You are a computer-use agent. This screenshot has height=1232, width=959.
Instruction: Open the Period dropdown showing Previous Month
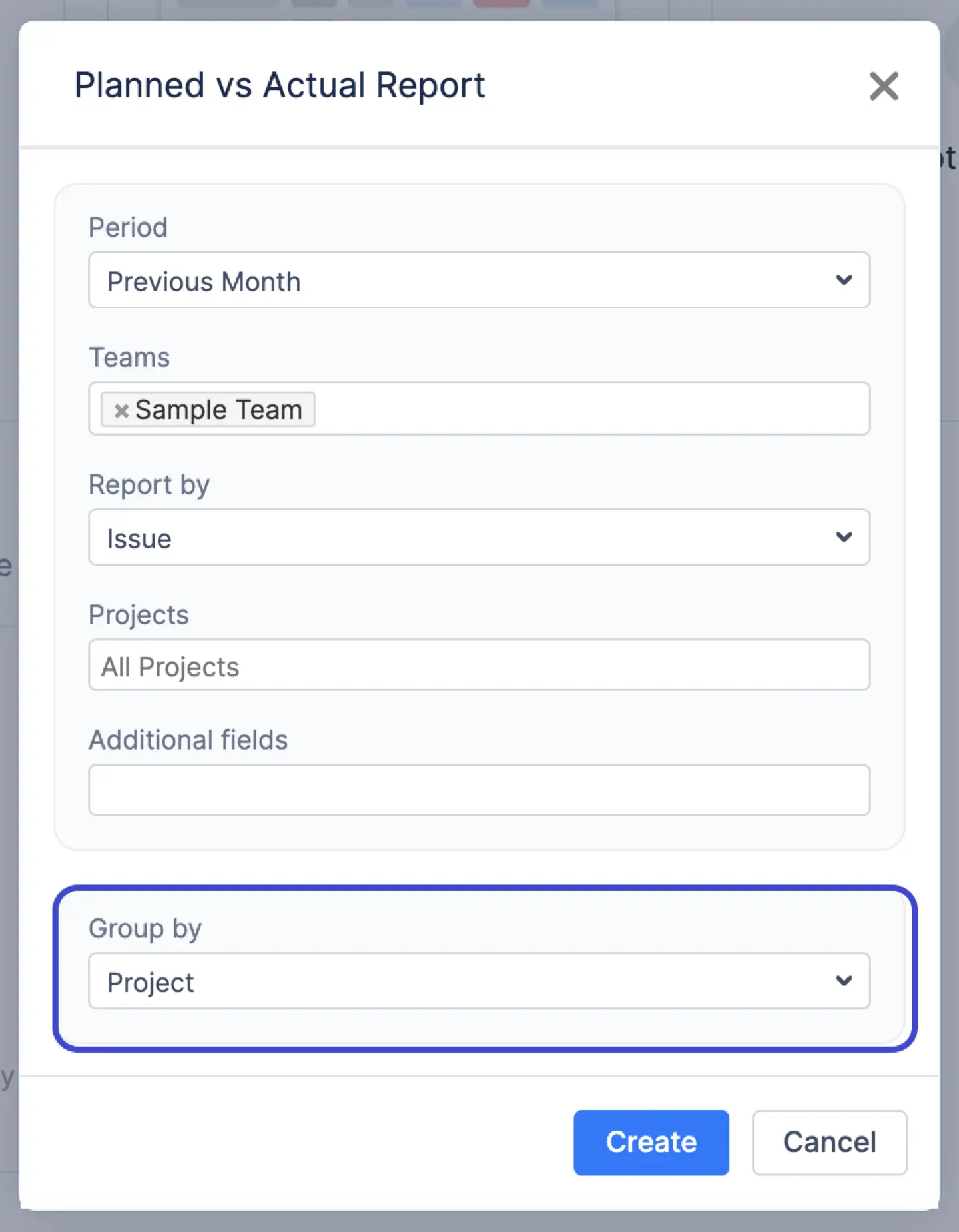point(479,281)
